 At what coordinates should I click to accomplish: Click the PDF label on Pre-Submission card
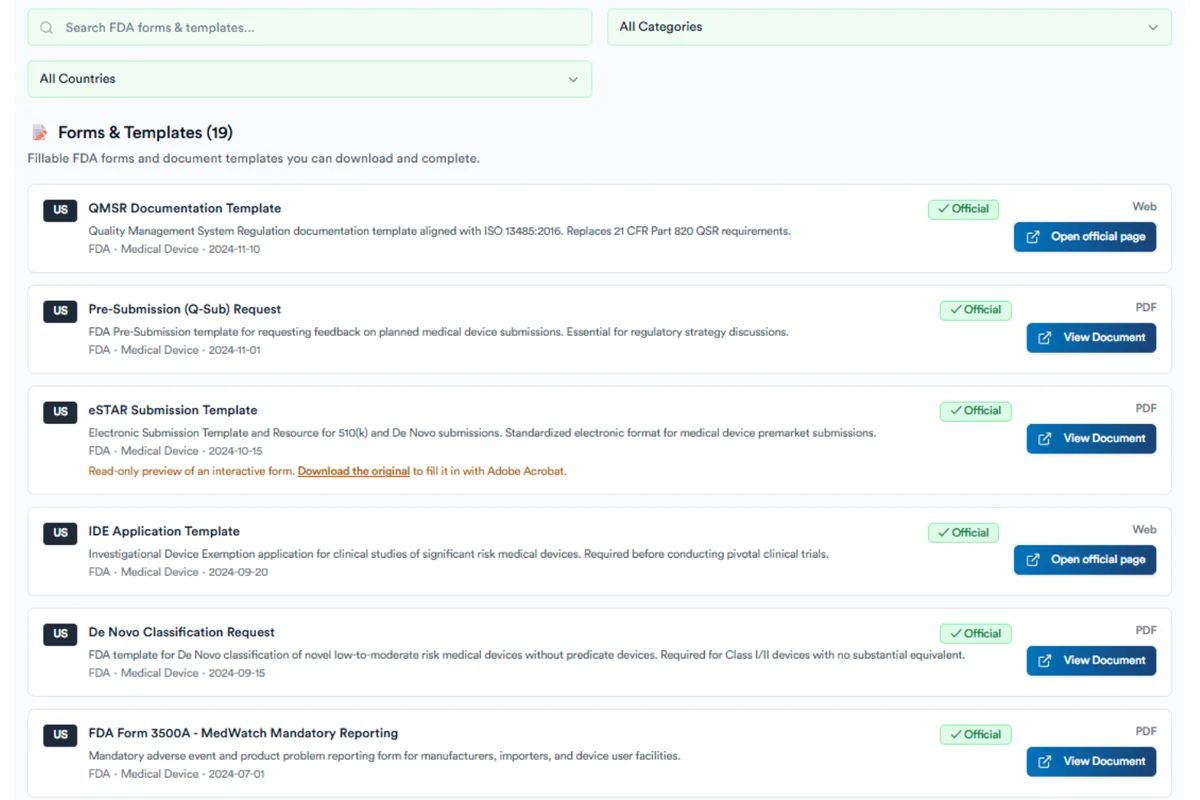pos(1146,308)
